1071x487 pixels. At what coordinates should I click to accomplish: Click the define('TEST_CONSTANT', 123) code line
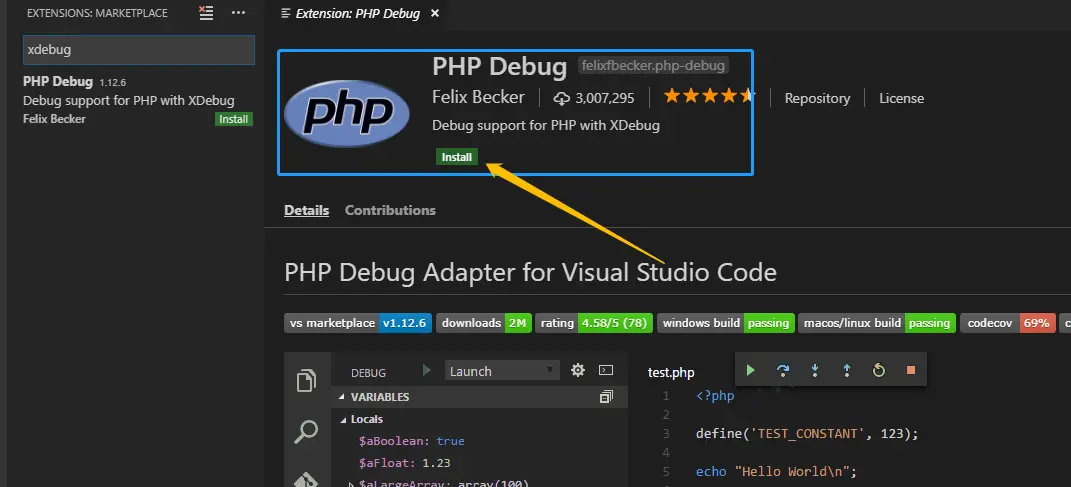click(807, 434)
